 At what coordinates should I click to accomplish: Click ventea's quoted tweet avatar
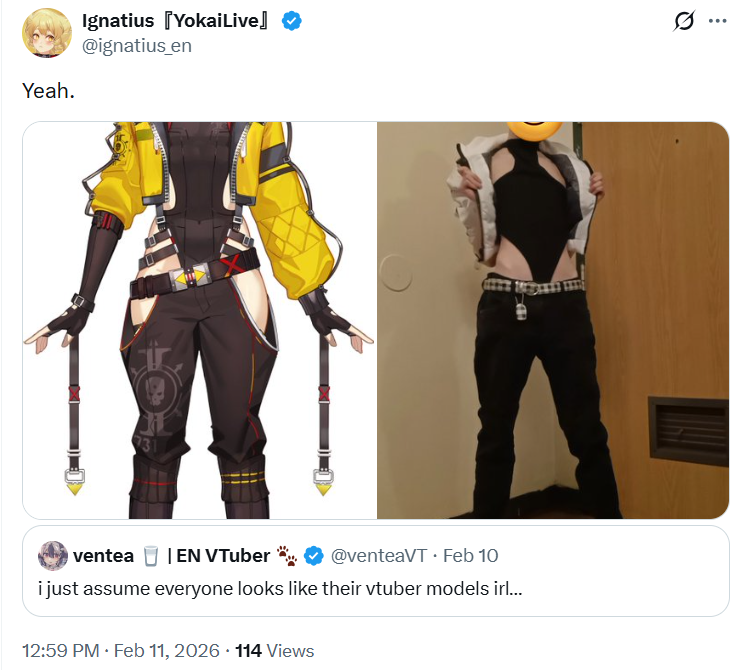click(x=53, y=556)
